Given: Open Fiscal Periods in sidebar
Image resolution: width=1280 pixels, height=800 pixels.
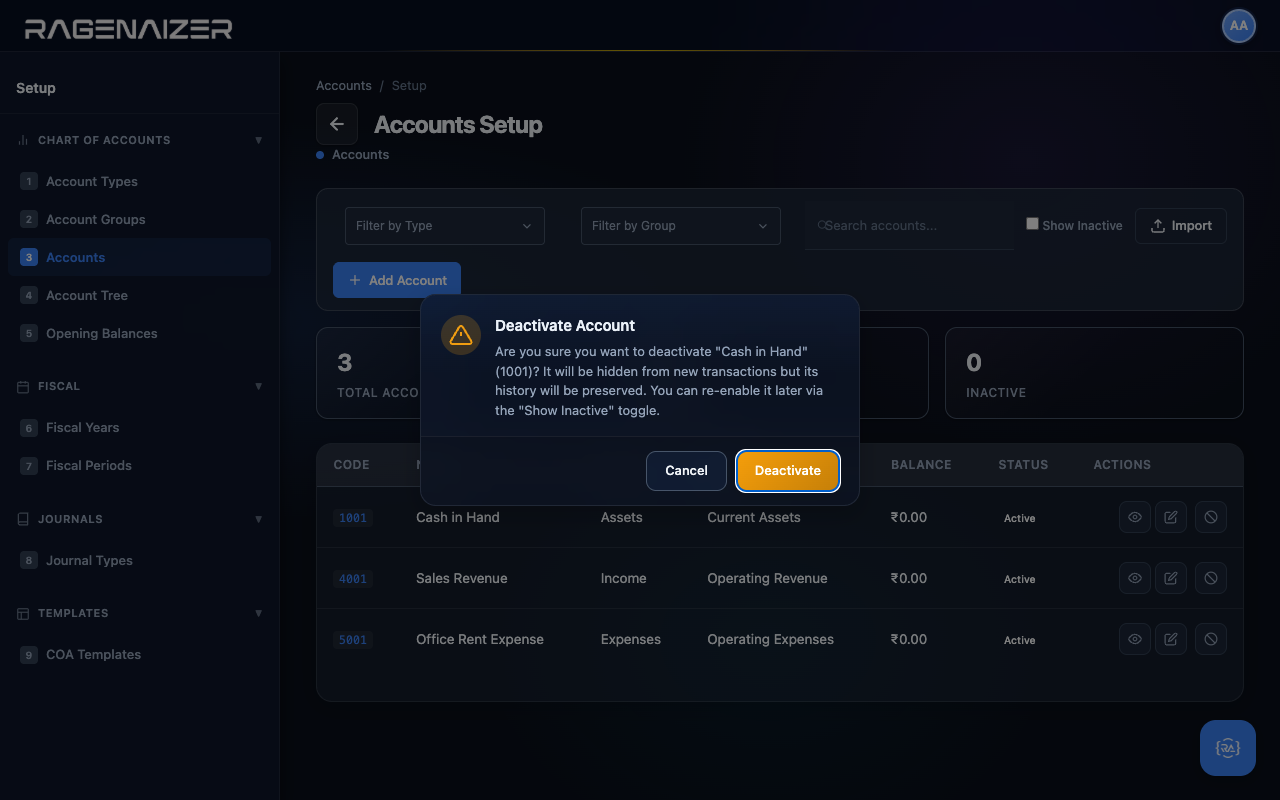Looking at the screenshot, I should tap(140, 465).
